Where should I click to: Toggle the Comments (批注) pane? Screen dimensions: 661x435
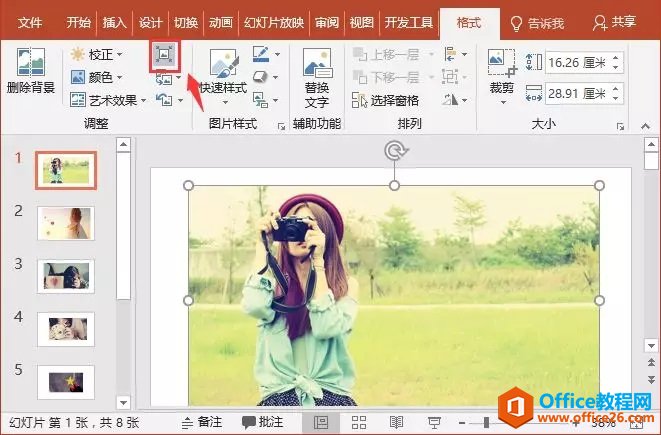pos(263,423)
